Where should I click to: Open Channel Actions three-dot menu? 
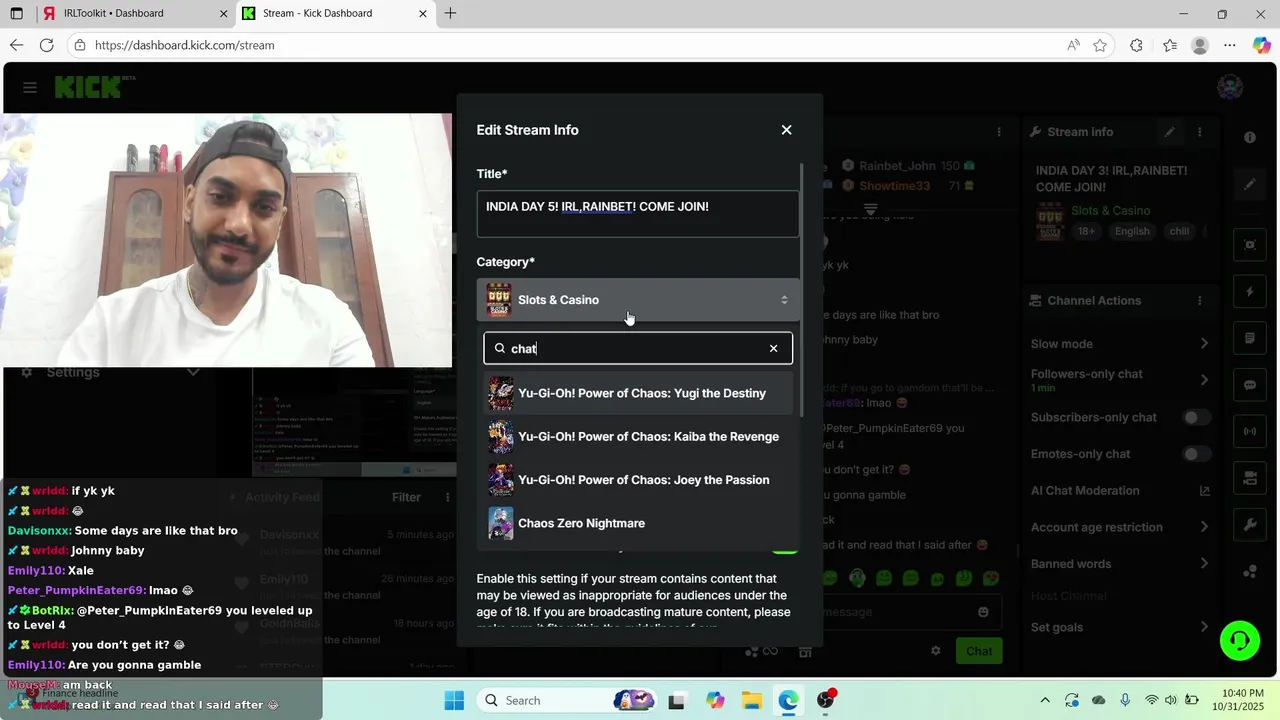1200,301
